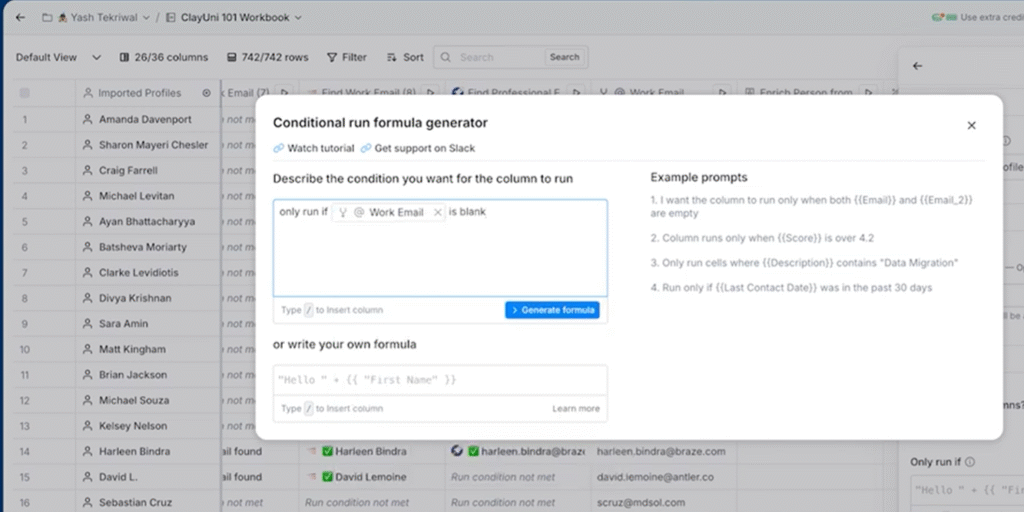Viewport: 1024px width, 512px height.
Task: Remove the Work Email column chip
Action: pos(438,212)
